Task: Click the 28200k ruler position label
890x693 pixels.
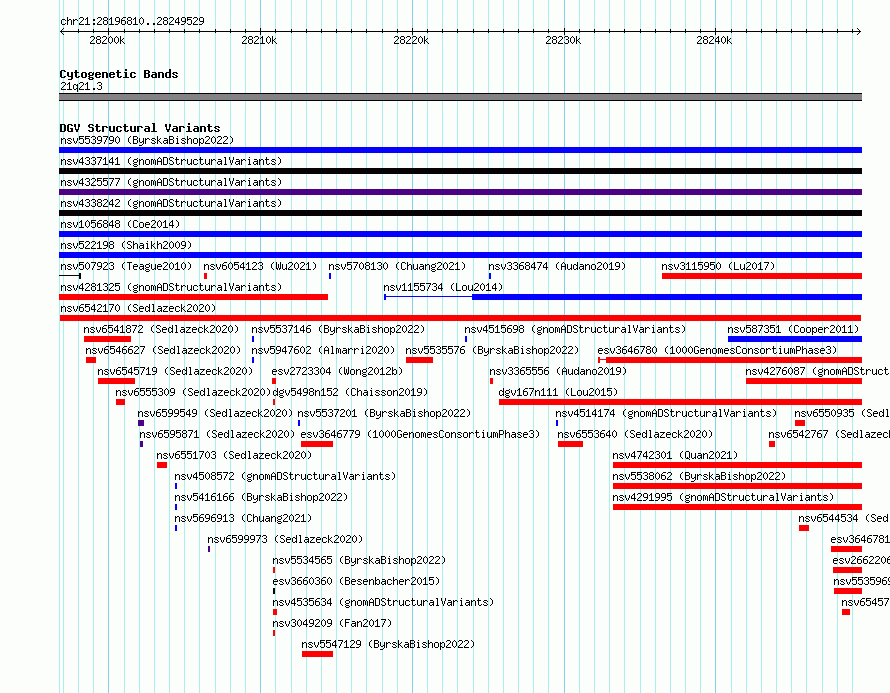Action: [x=107, y=40]
